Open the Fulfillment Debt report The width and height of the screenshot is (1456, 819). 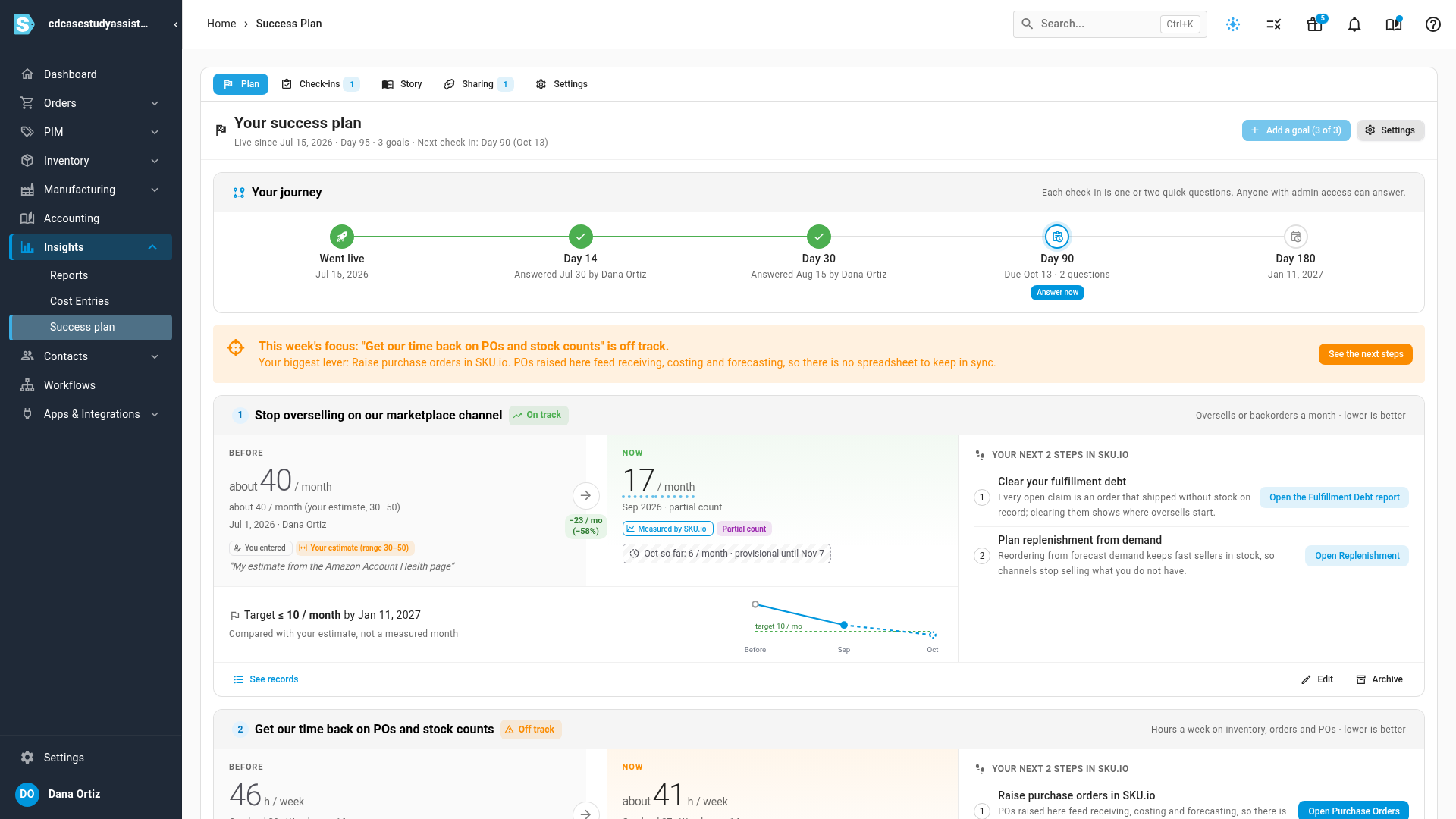pyautogui.click(x=1334, y=497)
